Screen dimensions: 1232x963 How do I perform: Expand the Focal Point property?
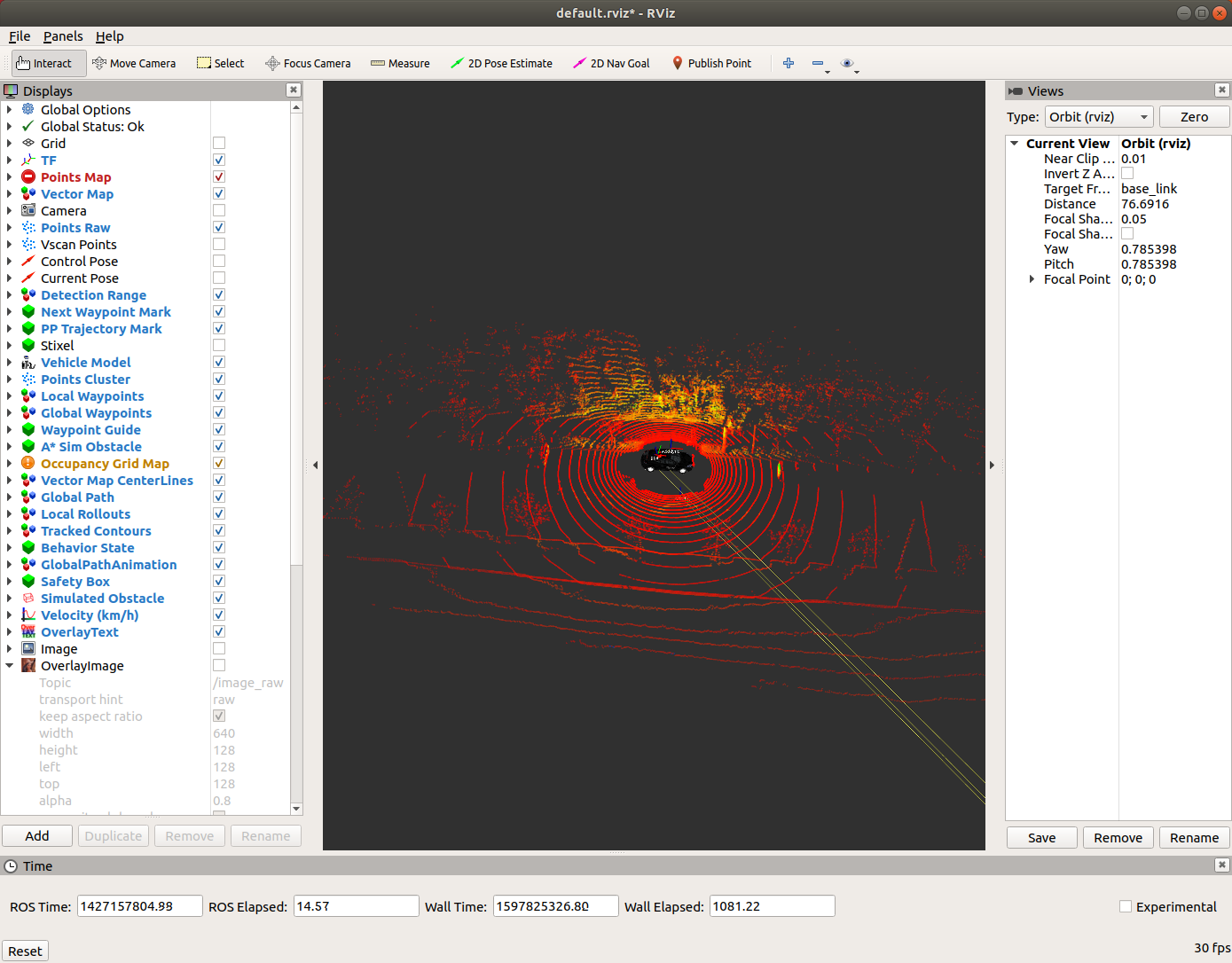tap(1032, 279)
